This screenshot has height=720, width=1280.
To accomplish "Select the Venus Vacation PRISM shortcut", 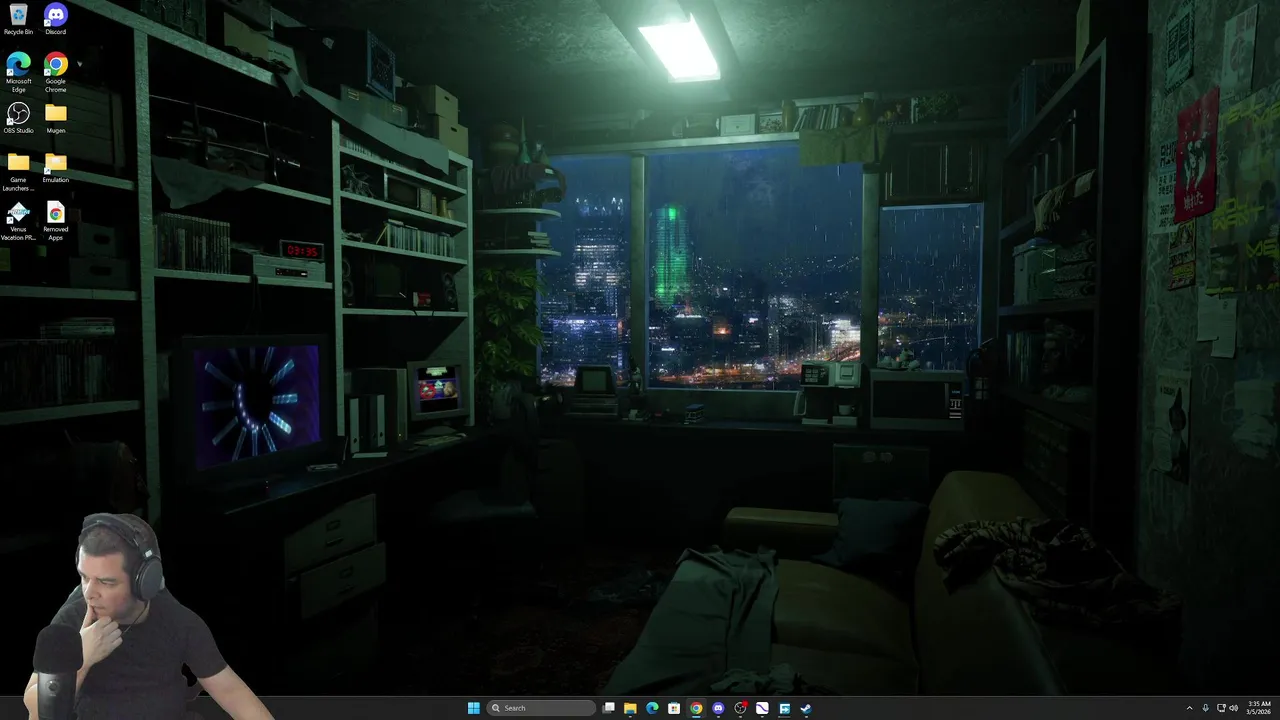I will pos(18,221).
